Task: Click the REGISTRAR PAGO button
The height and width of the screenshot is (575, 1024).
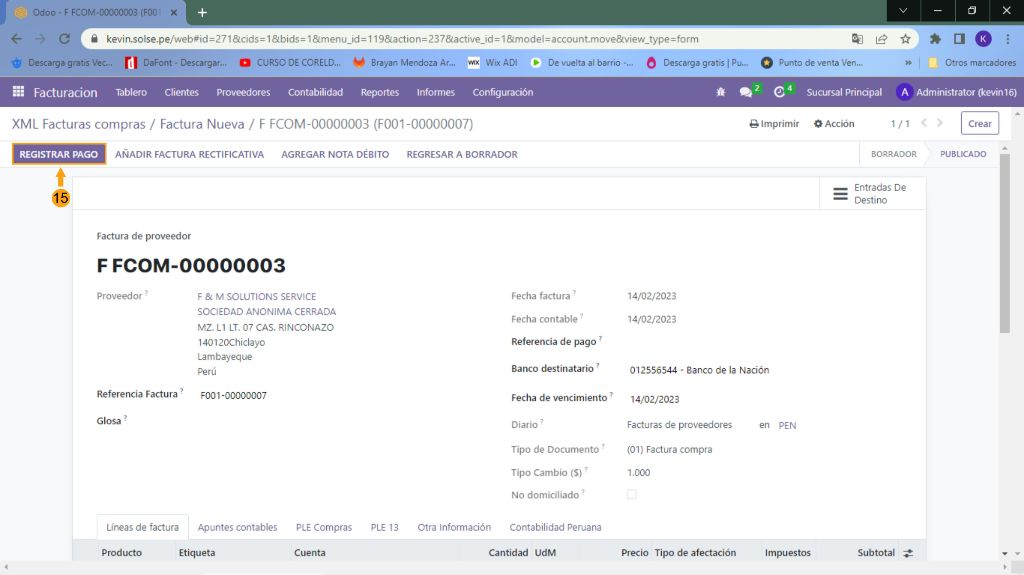Action: [58, 155]
